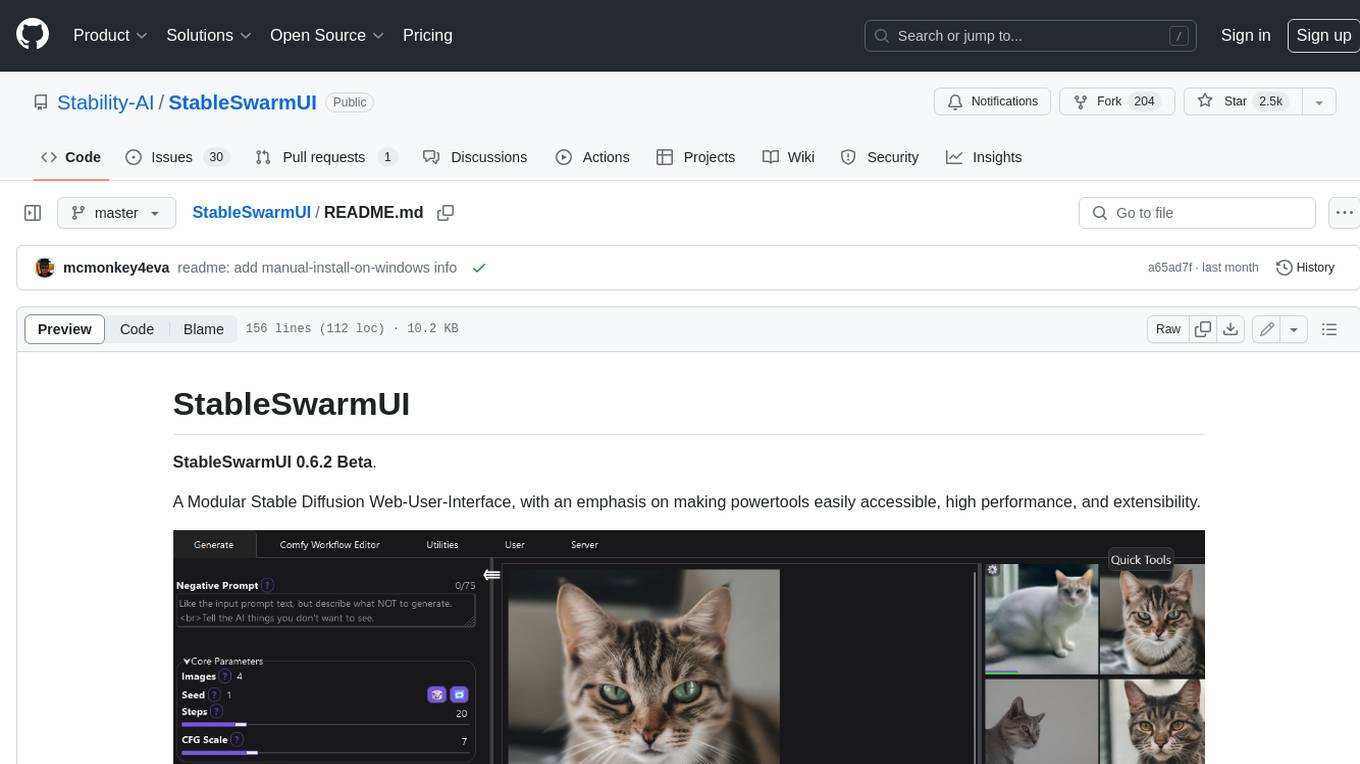Click the mcmonkey4eva avatar
The image size is (1360, 764).
coord(45,268)
